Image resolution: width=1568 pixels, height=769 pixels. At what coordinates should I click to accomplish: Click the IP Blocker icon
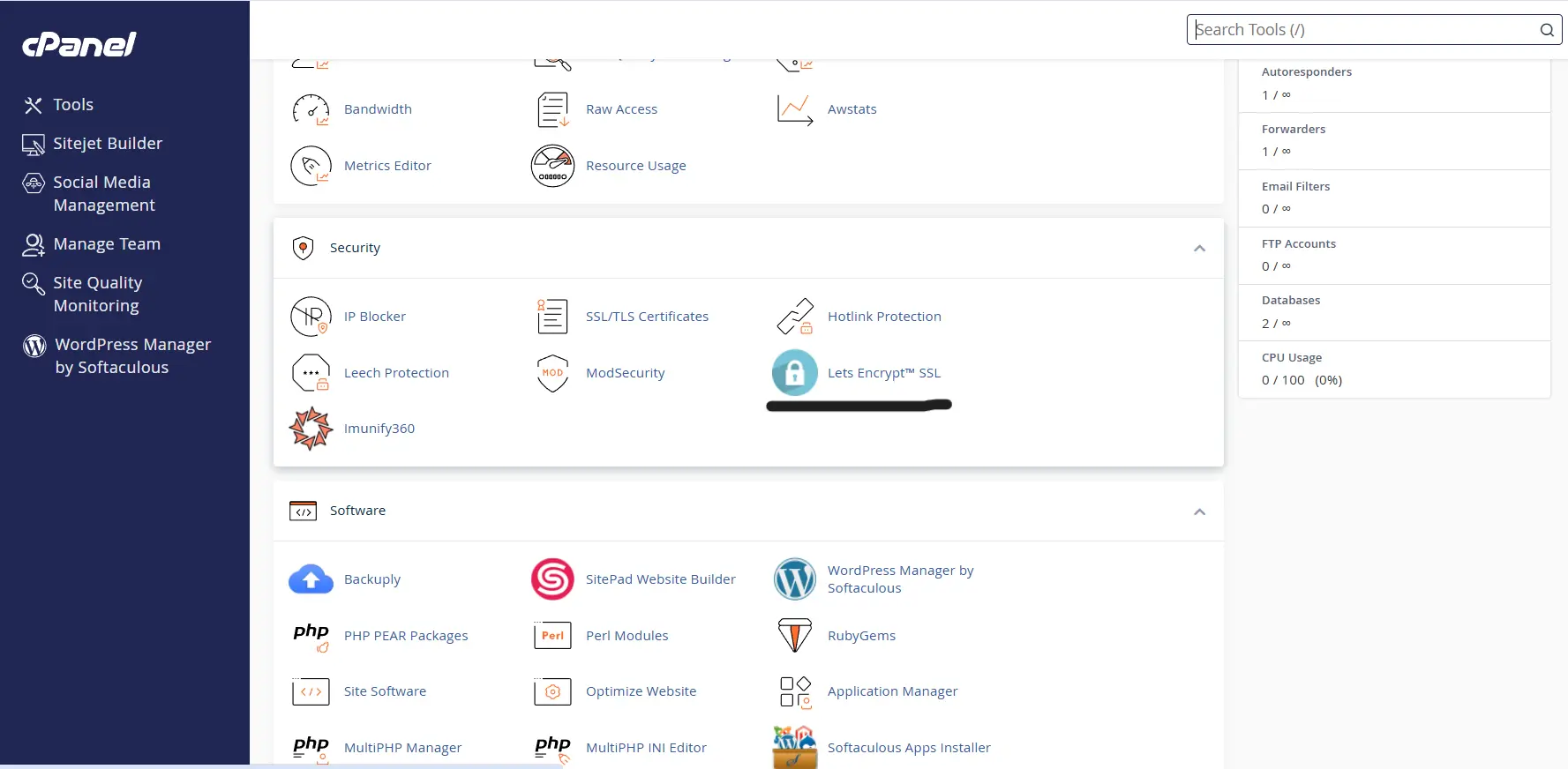tap(311, 317)
